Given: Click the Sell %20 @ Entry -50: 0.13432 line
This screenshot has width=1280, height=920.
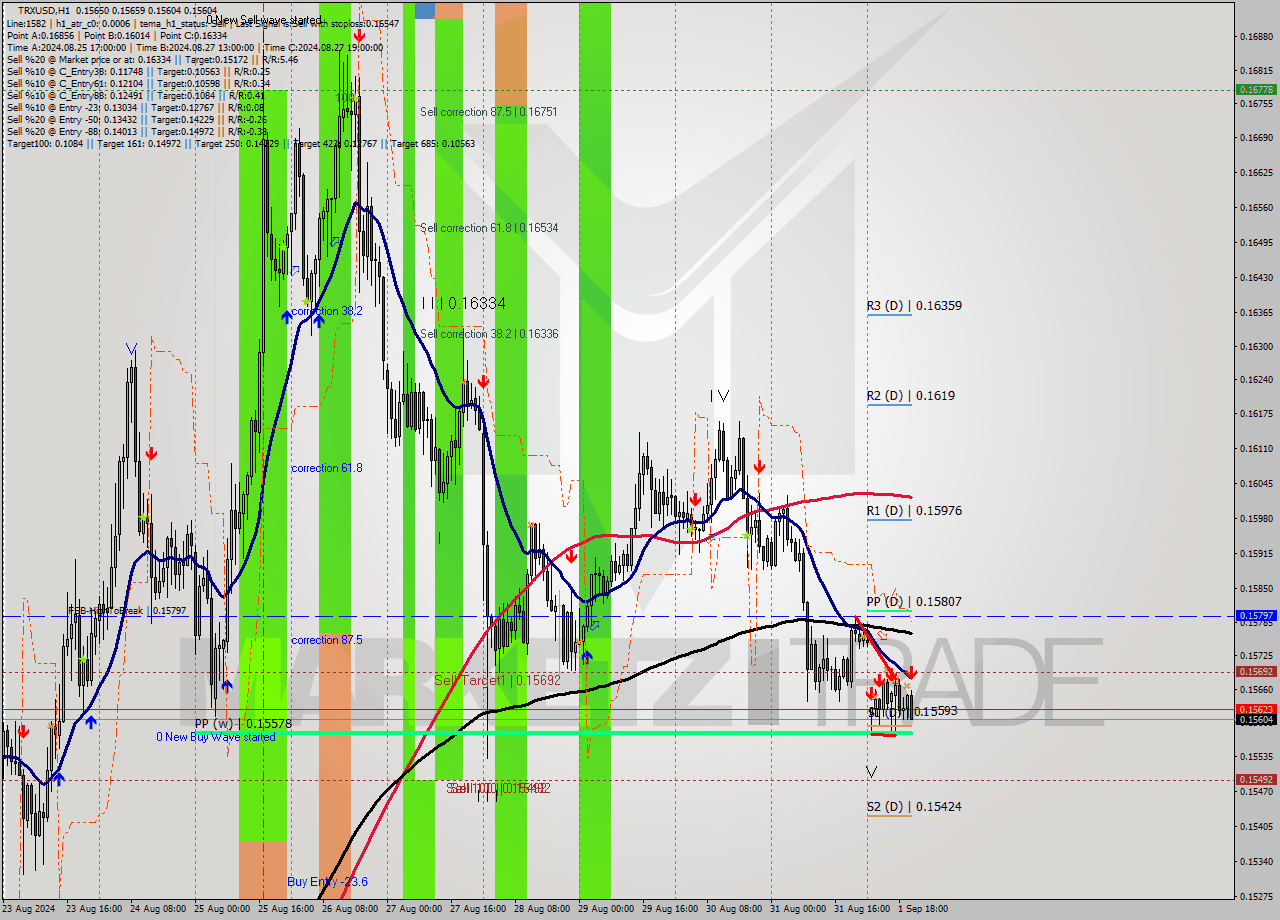Looking at the screenshot, I should (x=135, y=119).
